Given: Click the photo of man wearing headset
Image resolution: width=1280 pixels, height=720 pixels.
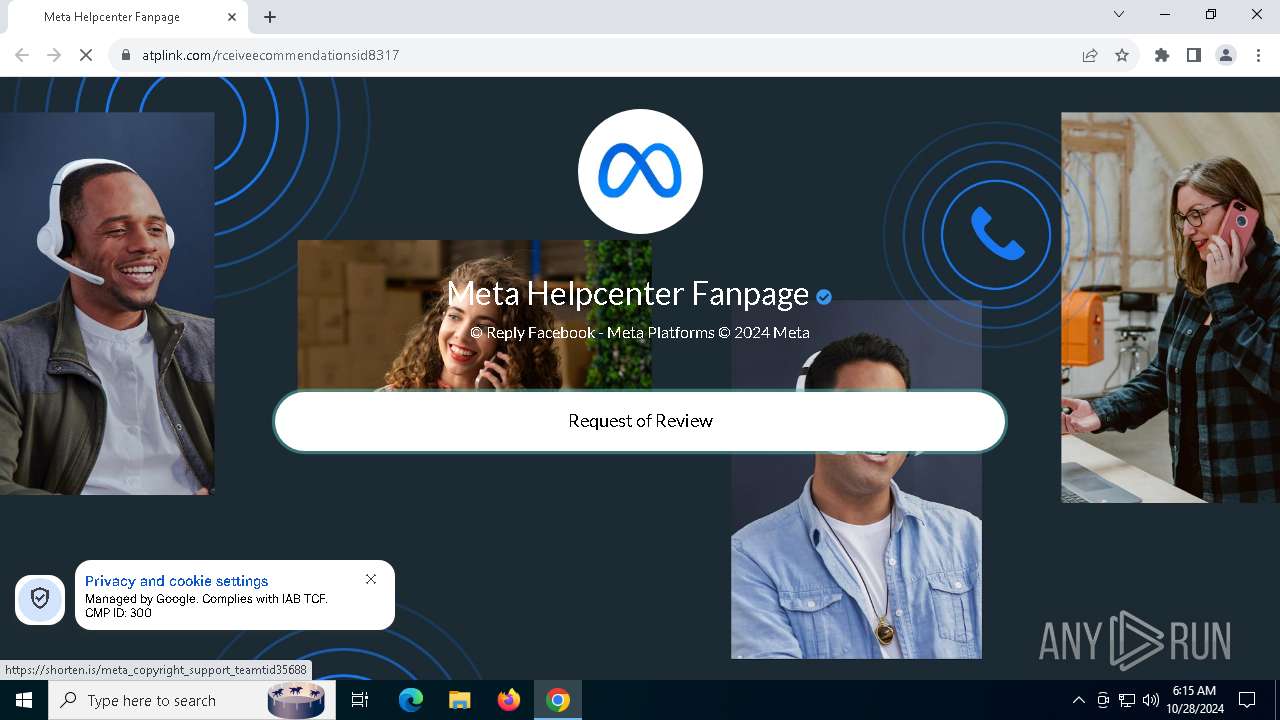Looking at the screenshot, I should (107, 303).
